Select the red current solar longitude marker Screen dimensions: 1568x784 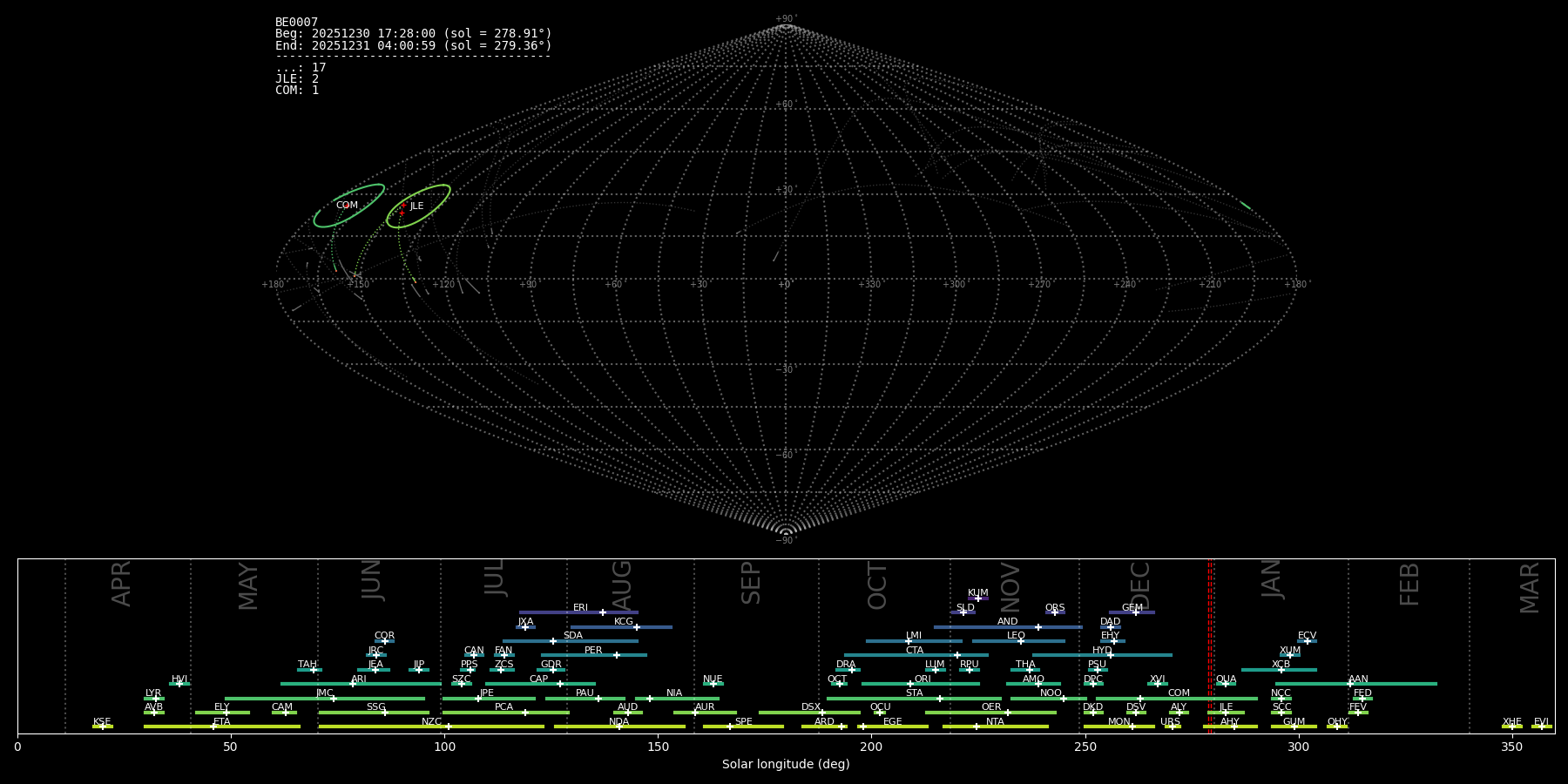click(x=1210, y=645)
